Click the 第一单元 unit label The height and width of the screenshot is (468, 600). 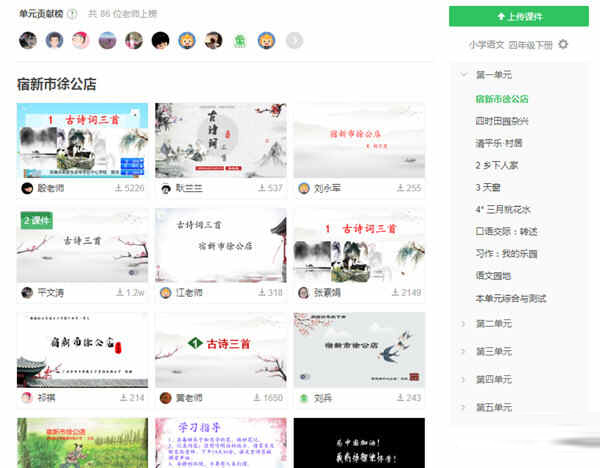[494, 75]
